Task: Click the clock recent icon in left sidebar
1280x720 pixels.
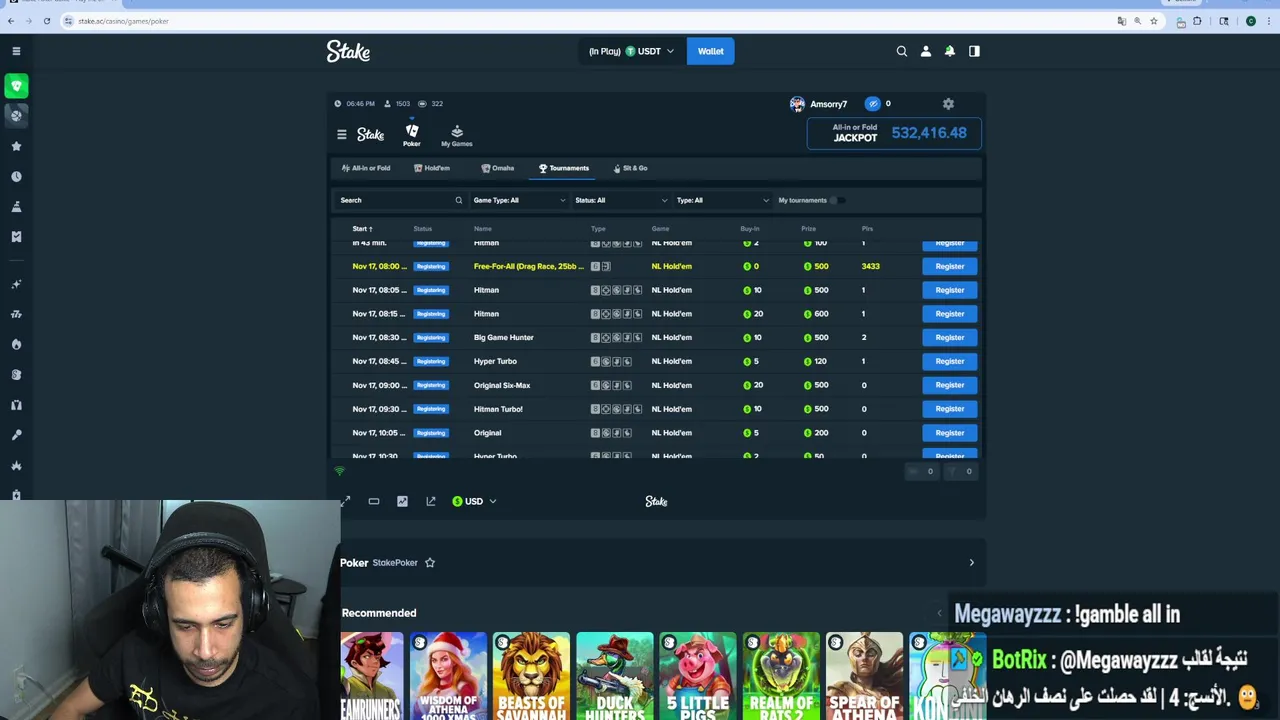Action: (x=16, y=176)
